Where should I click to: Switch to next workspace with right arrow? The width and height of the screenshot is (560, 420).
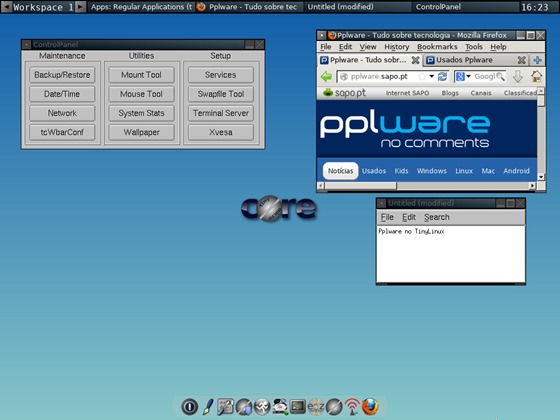(81, 7)
